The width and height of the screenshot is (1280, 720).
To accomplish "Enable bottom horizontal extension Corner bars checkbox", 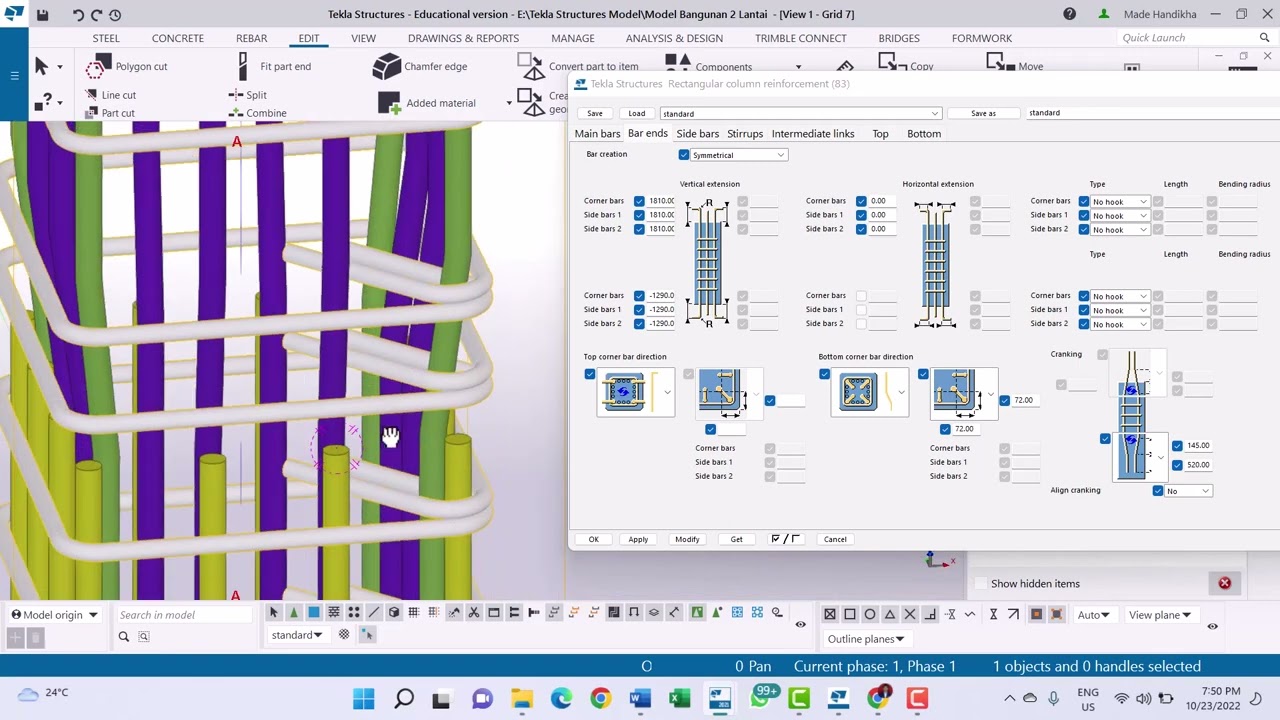I will point(861,296).
